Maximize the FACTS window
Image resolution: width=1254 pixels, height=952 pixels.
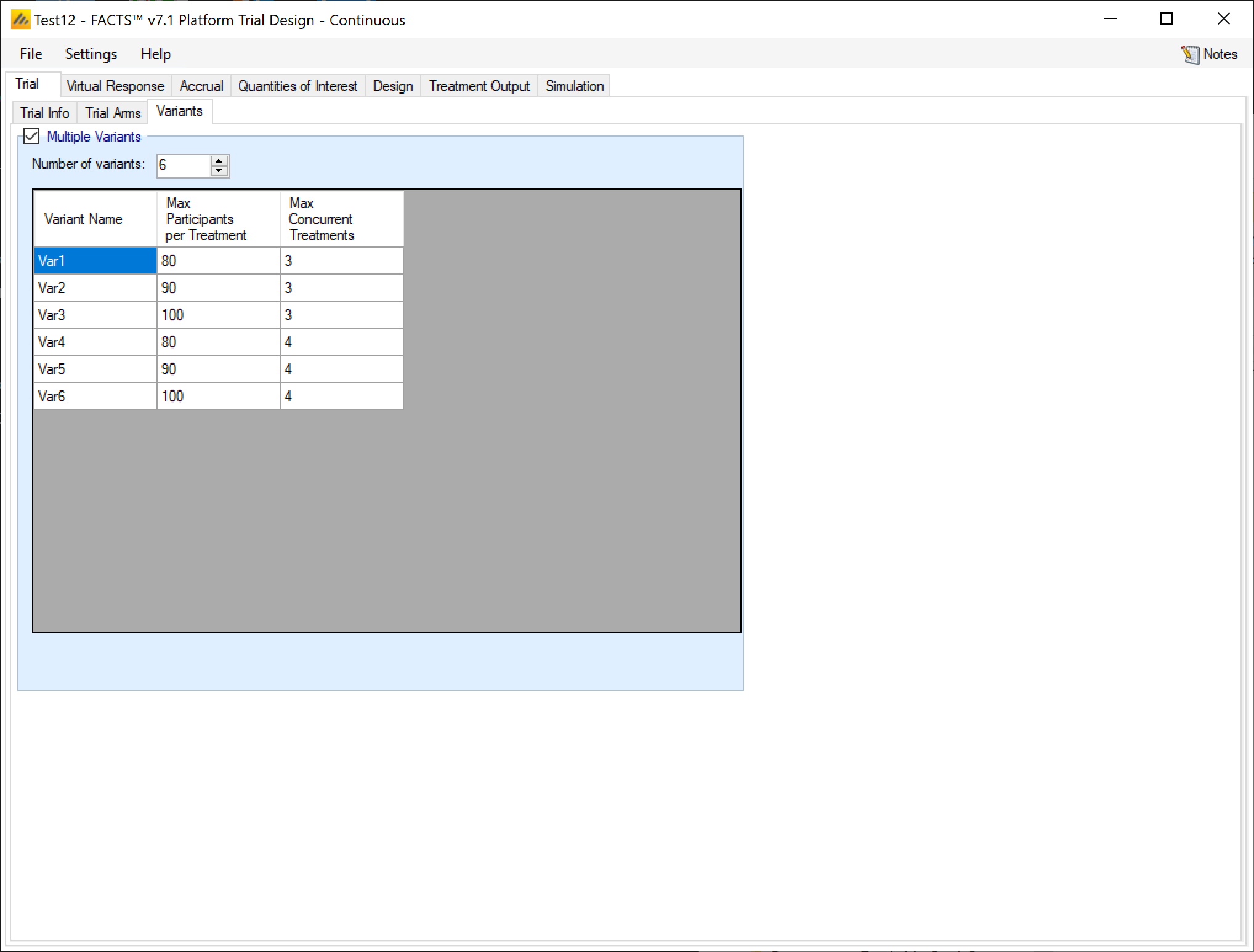point(1166,19)
